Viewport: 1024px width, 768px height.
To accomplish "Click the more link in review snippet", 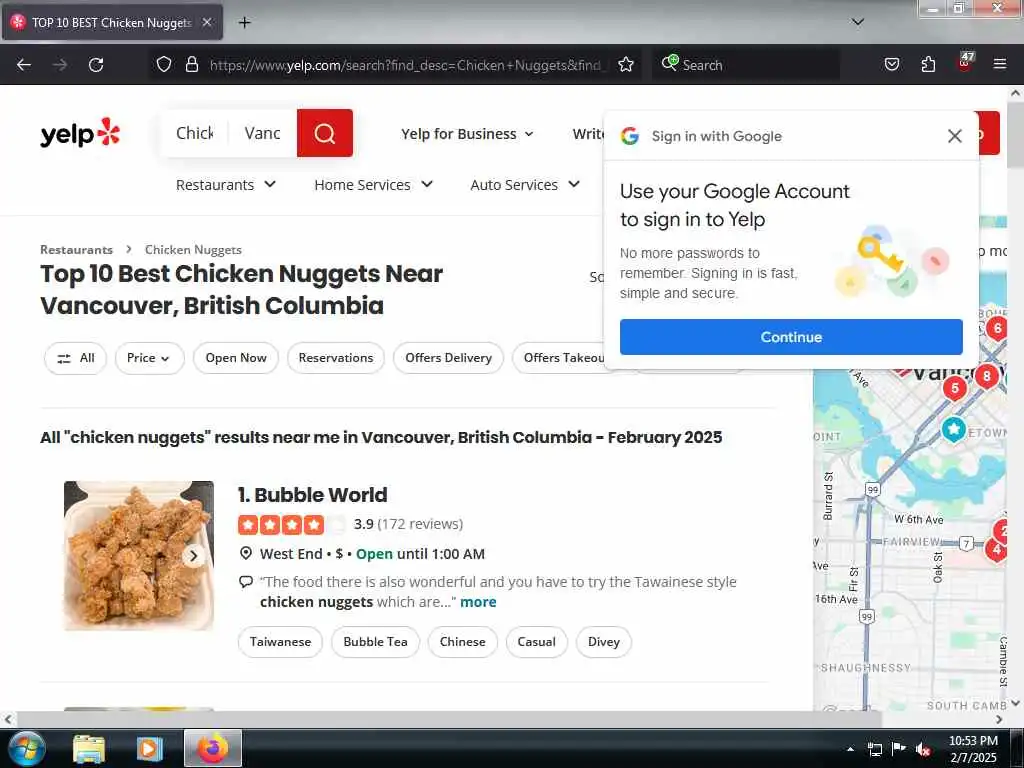I will pos(478,602).
